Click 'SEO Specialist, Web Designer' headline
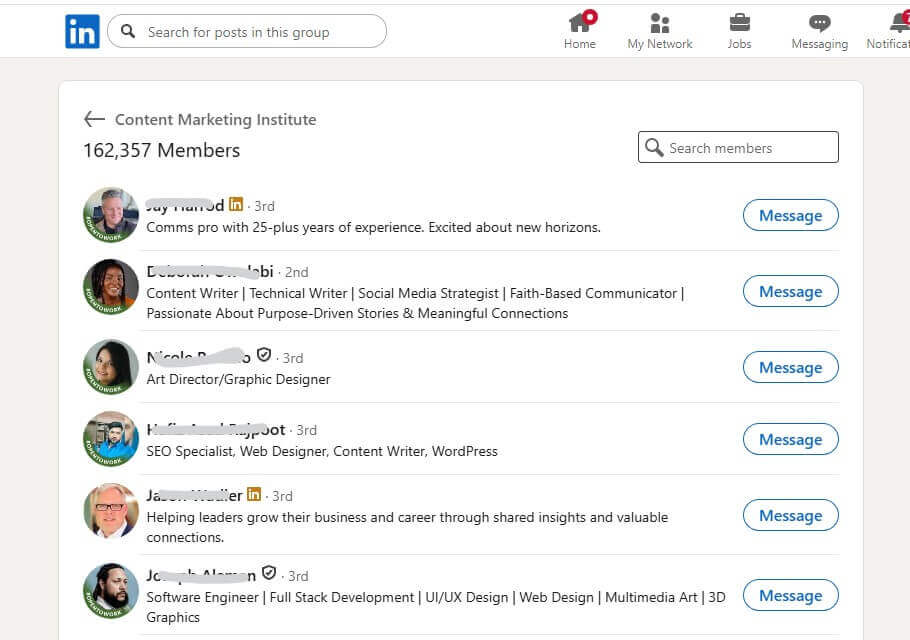The width and height of the screenshot is (910, 640). coord(322,451)
